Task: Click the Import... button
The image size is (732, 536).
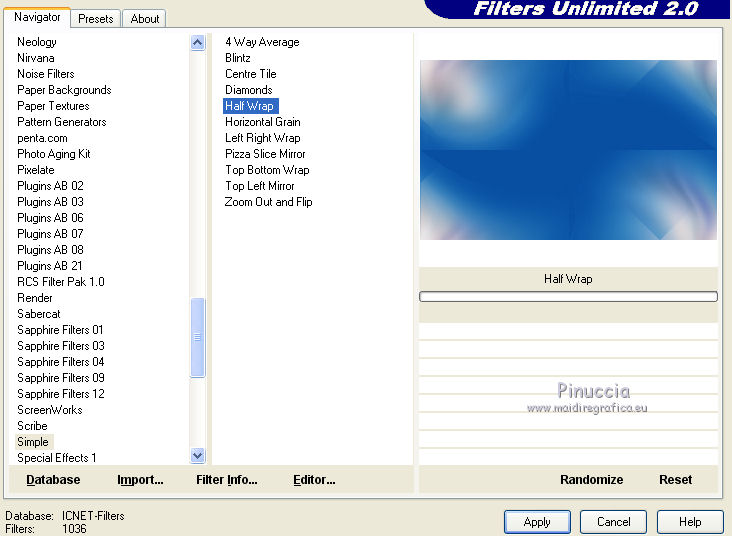Action: pos(140,480)
